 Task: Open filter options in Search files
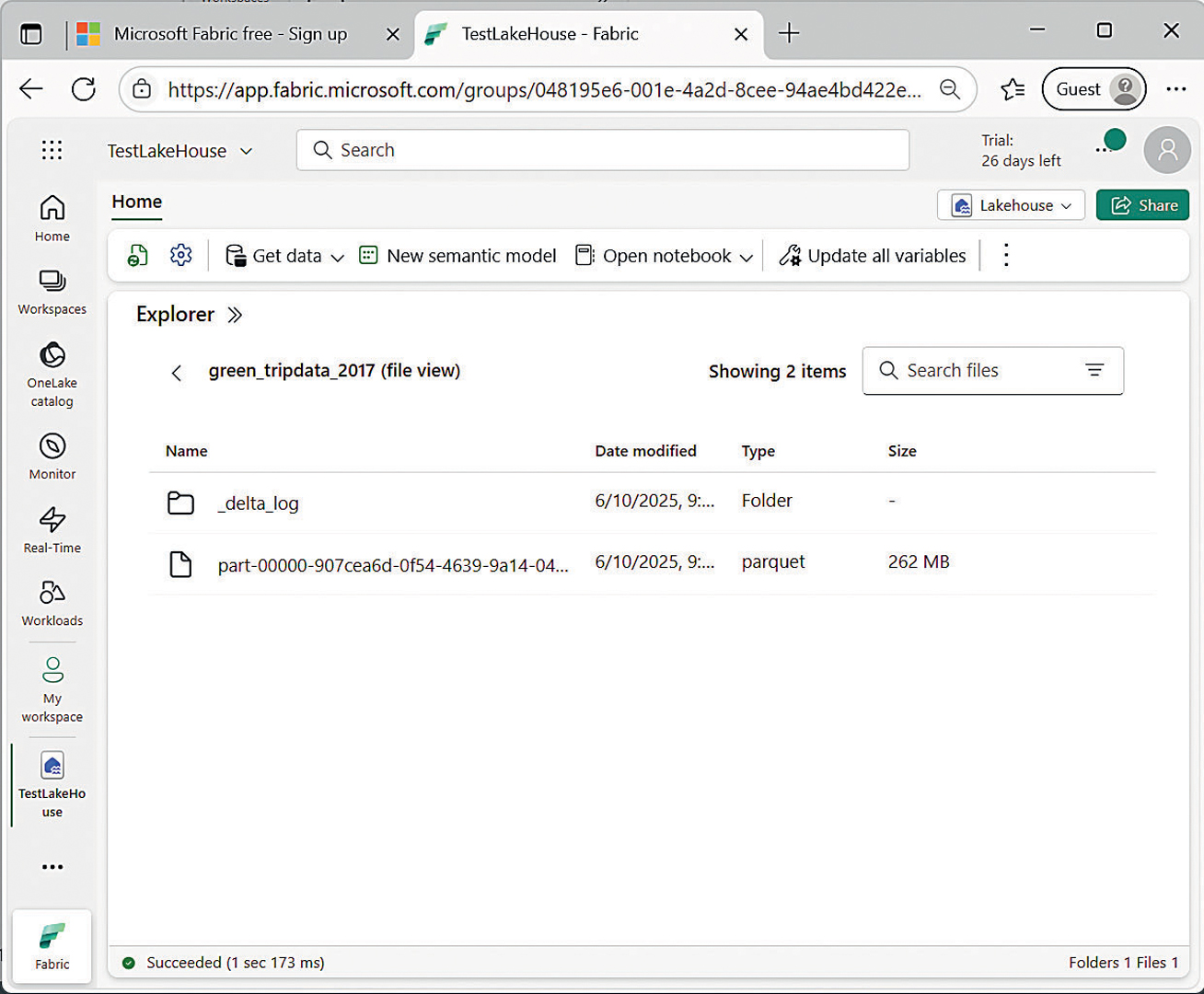coord(1094,370)
